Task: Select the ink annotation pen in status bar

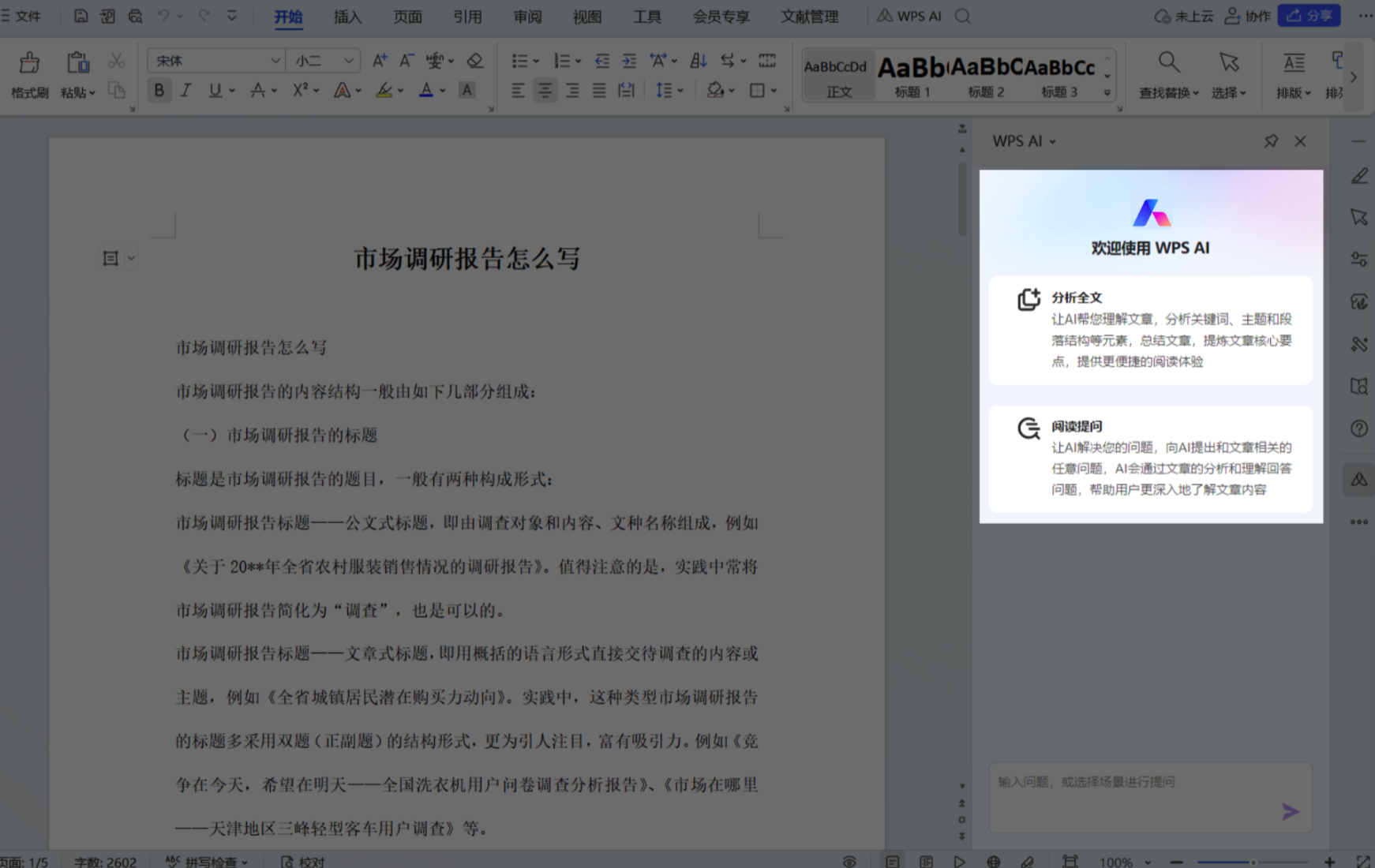Action: point(1027,861)
